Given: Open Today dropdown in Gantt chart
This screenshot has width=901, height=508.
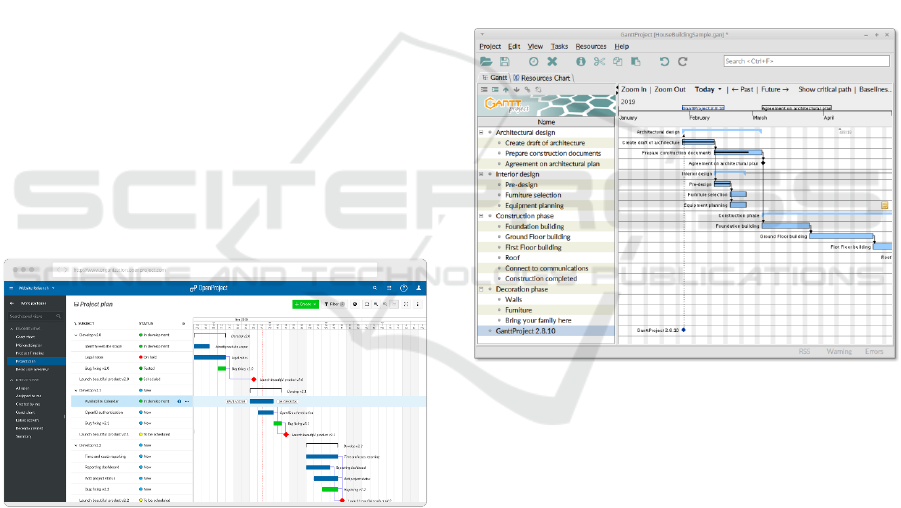Looking at the screenshot, I should (708, 89).
